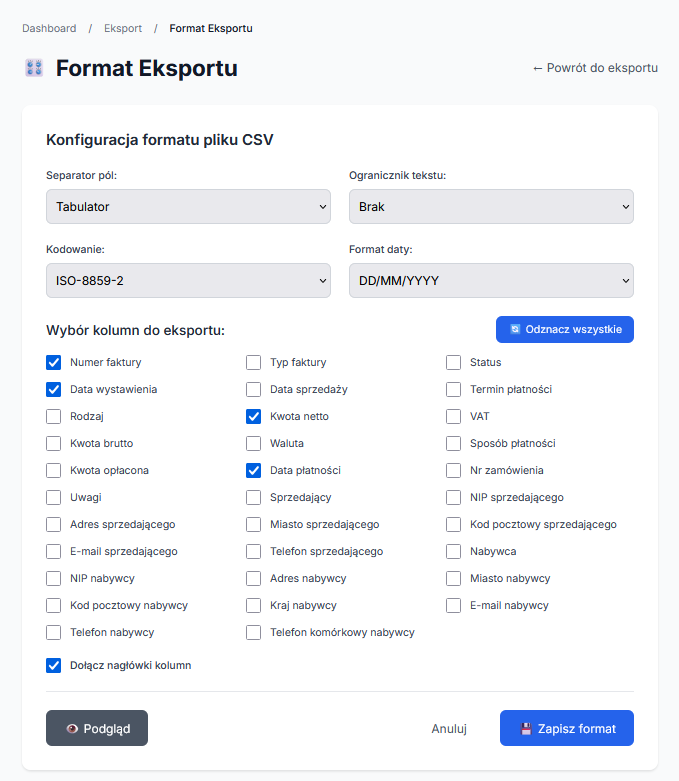Click the Zapisz format button

click(566, 729)
